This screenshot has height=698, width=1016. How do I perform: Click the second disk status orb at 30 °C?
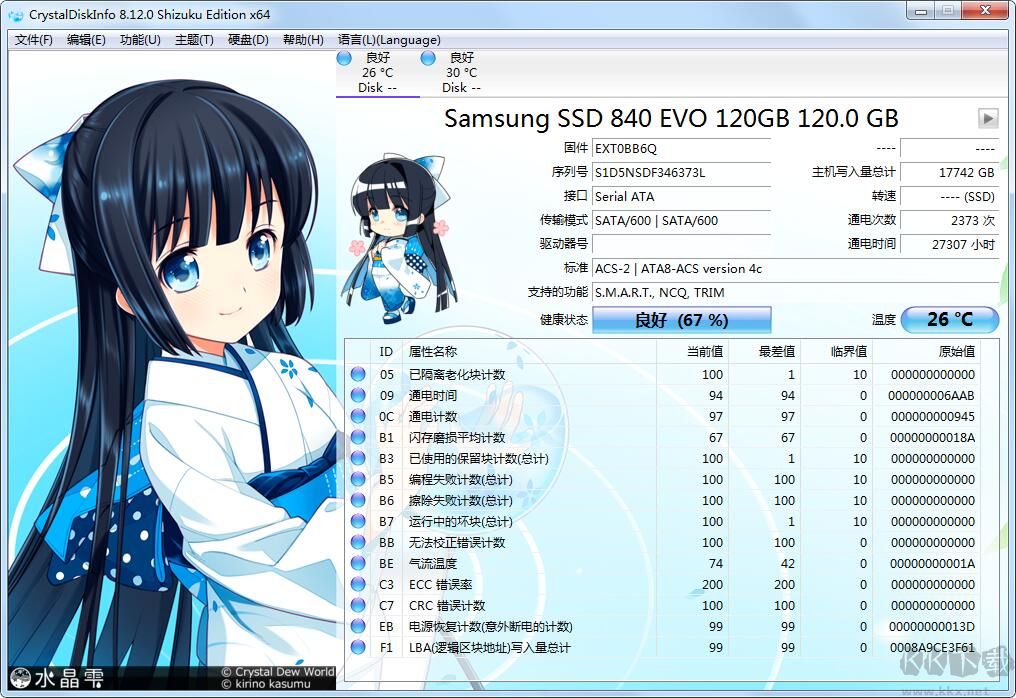coord(428,59)
